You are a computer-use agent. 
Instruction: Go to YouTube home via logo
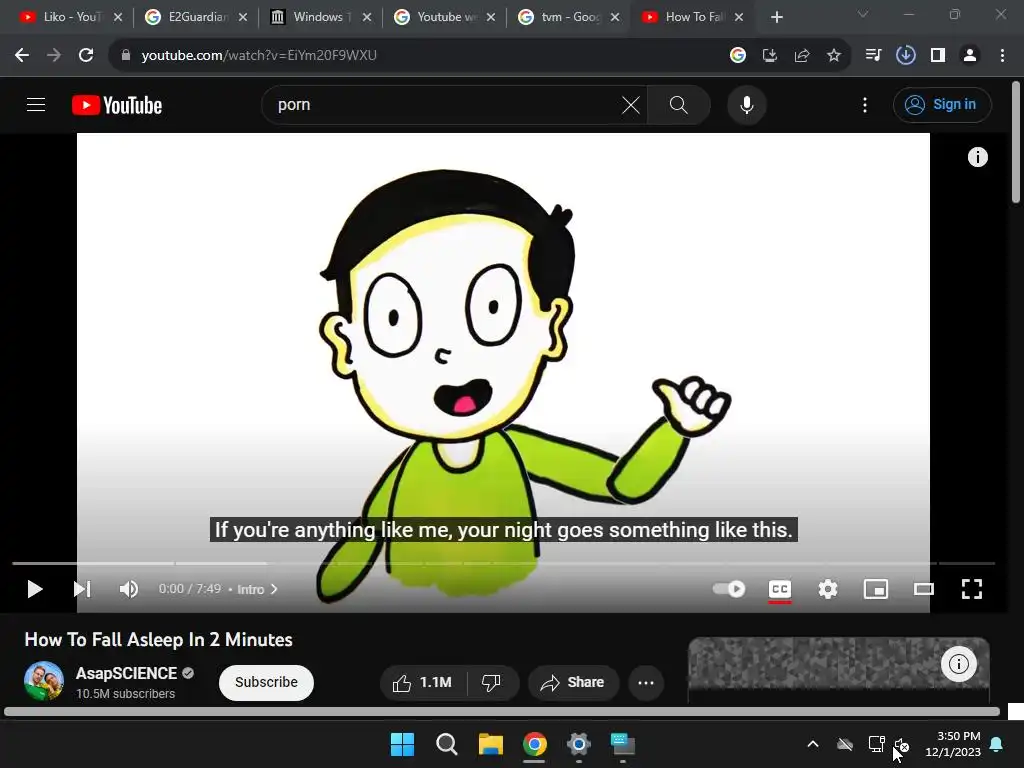click(x=117, y=105)
